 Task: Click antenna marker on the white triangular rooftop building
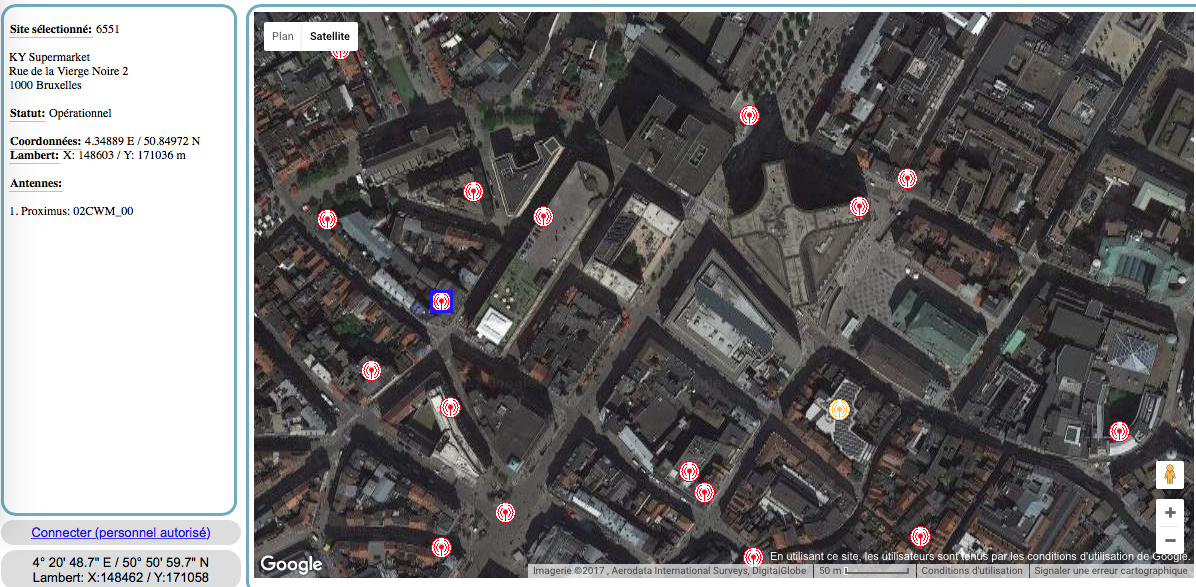(x=450, y=407)
